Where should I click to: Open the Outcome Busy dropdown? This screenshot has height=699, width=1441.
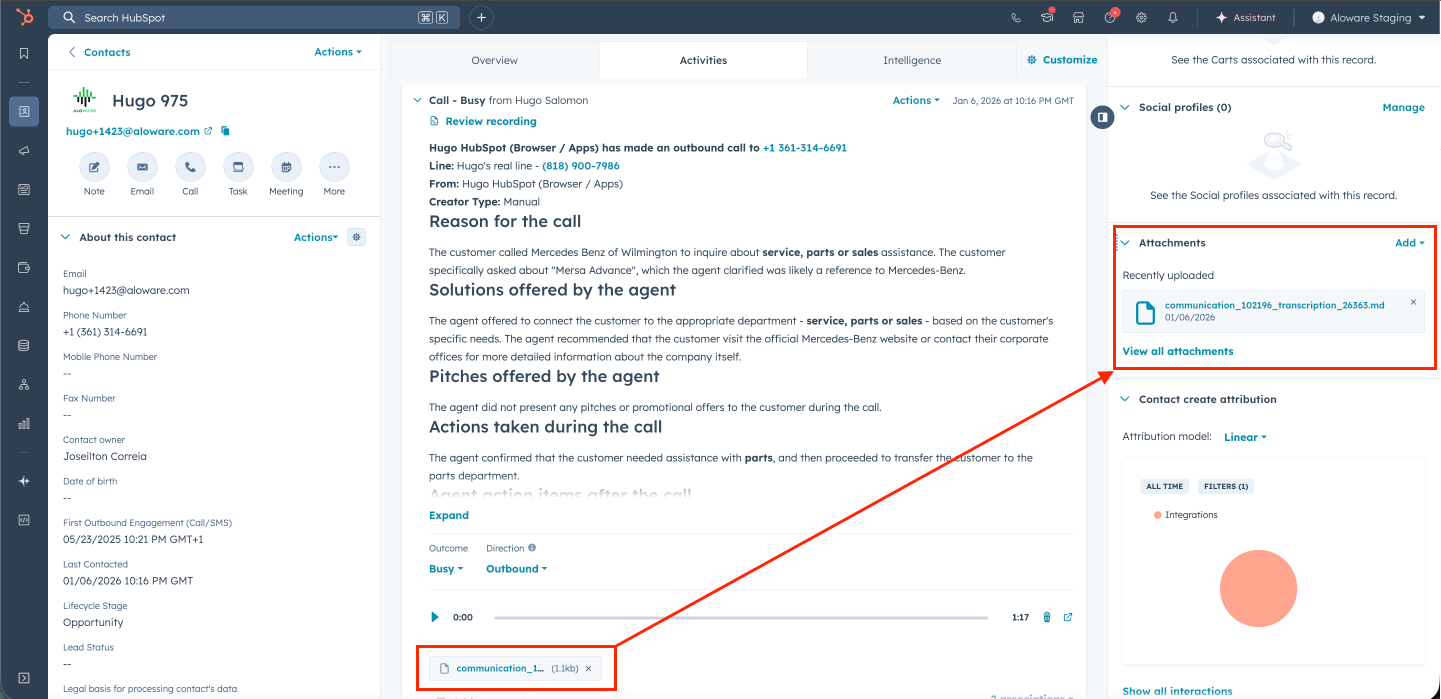pyautogui.click(x=446, y=568)
